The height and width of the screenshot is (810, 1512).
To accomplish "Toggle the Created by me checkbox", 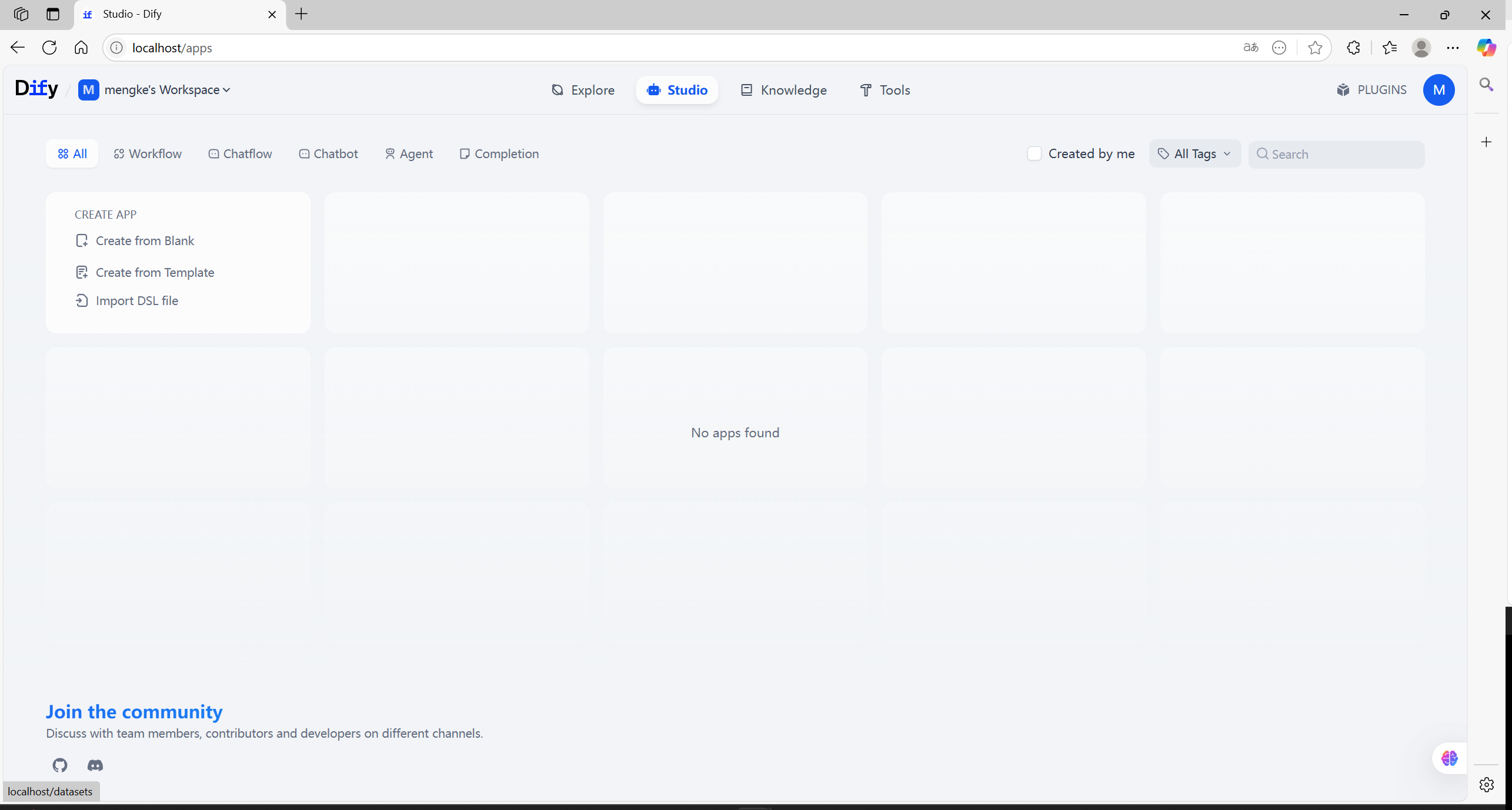I will (1034, 154).
